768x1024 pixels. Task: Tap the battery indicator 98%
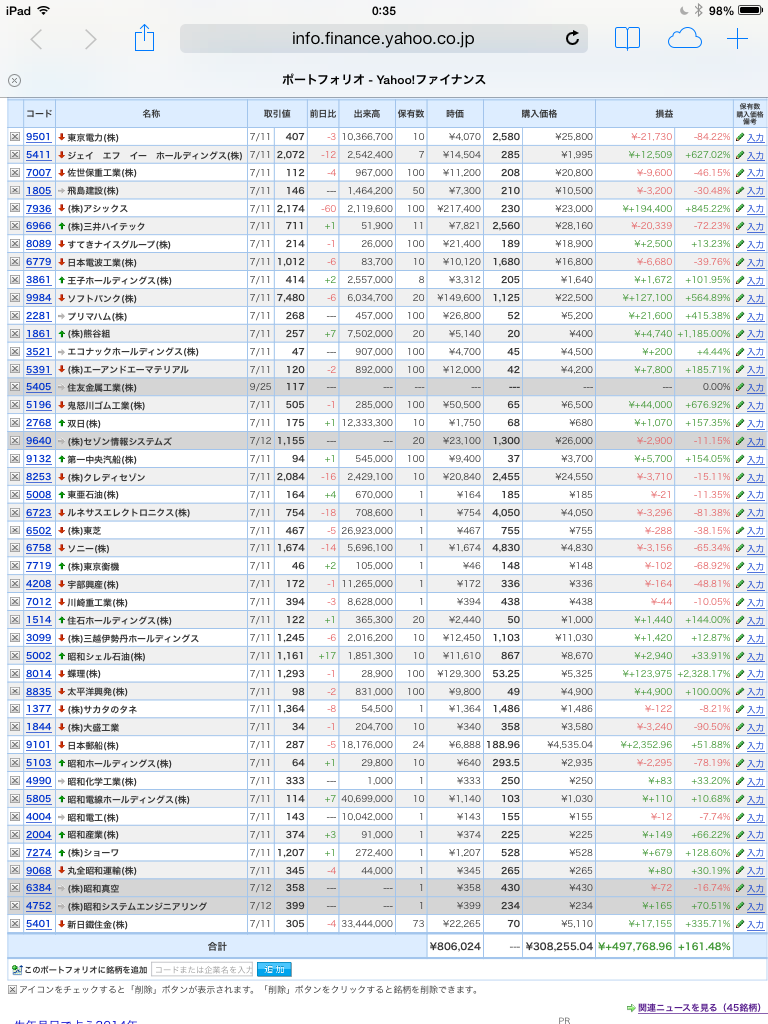pos(736,10)
